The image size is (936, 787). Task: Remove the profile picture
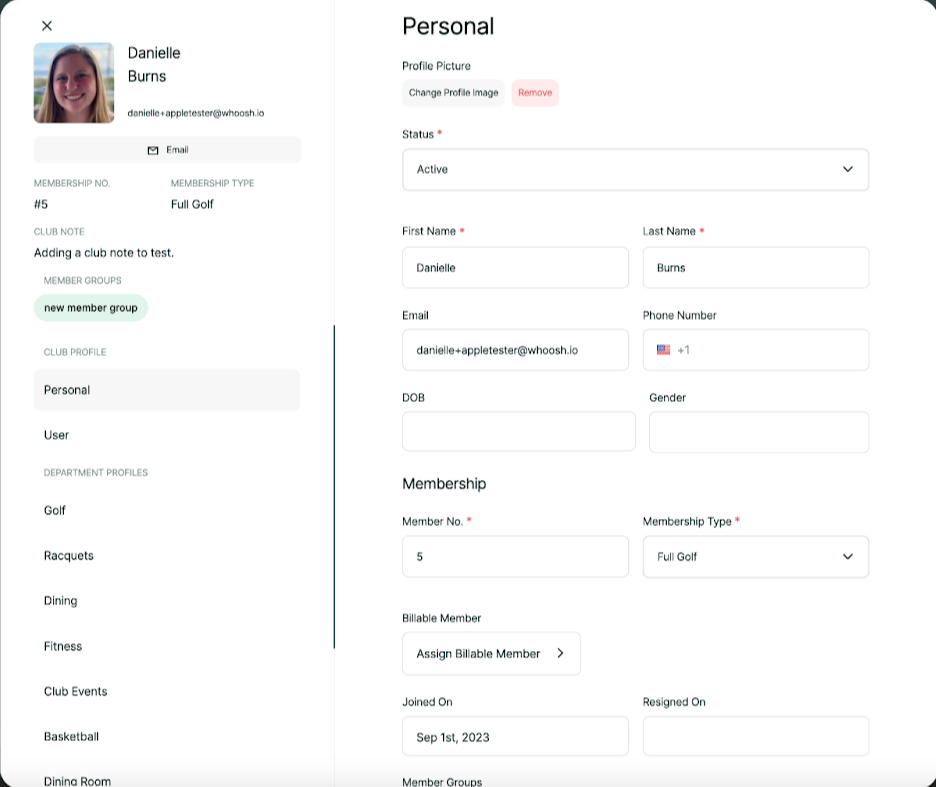tap(535, 93)
